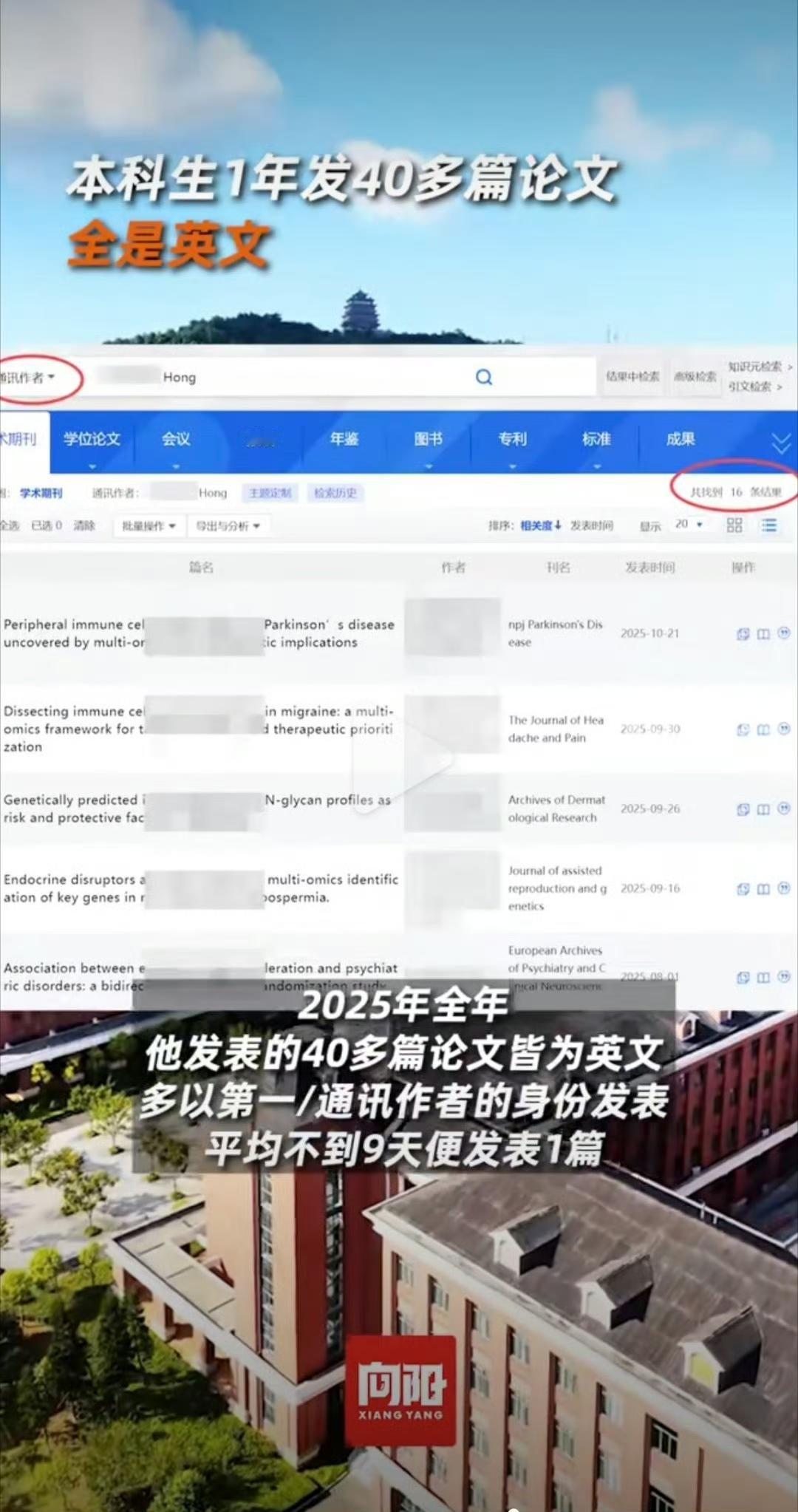This screenshot has height=1512, width=798.
Task: Open 知识元检索 link
Action: [760, 367]
